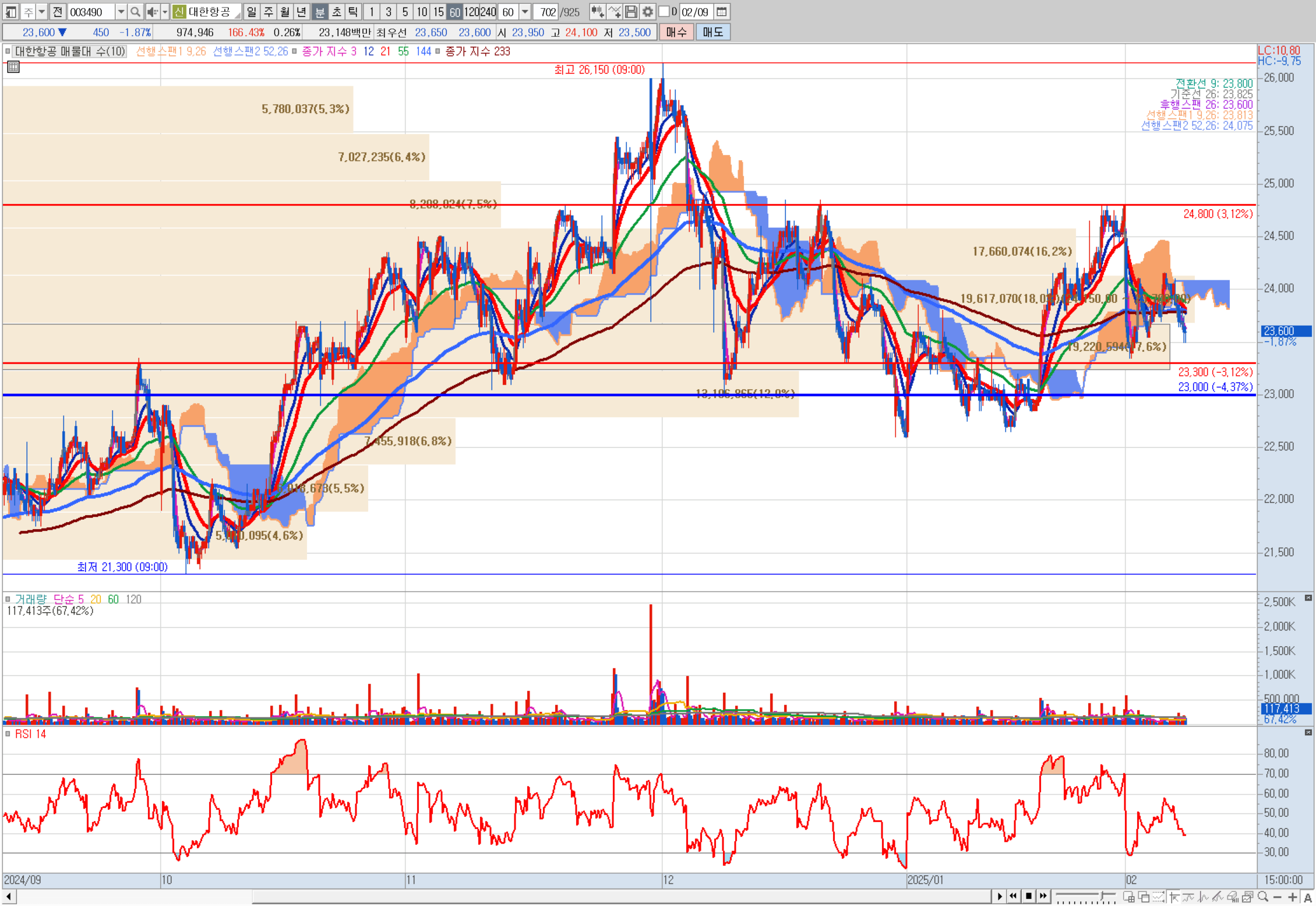Click the speaker sound alert icon
The width and height of the screenshot is (1316, 906).
pos(153,12)
